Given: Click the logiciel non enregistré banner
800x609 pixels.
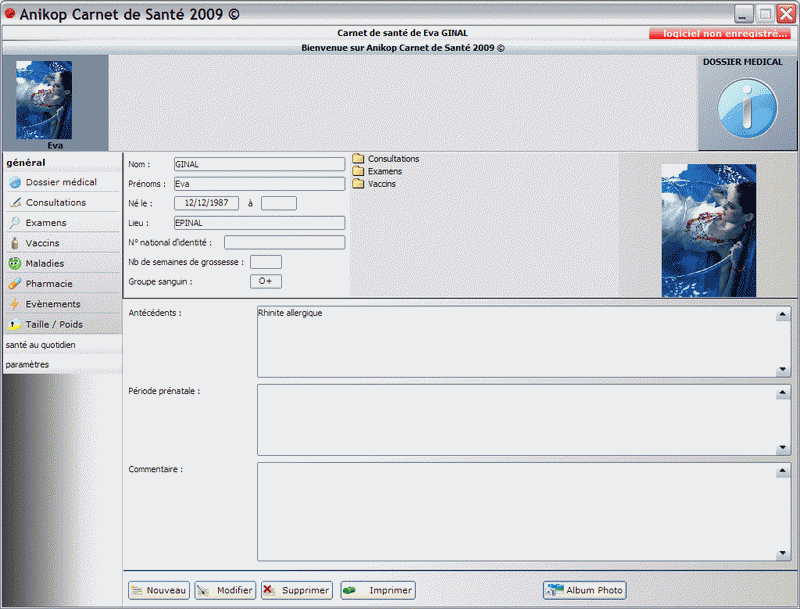Looking at the screenshot, I should point(719,34).
